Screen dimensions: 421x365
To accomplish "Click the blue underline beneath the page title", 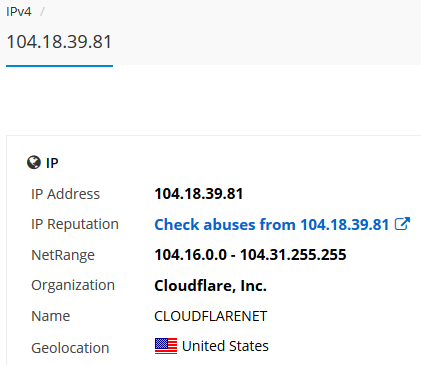I will click(x=59, y=66).
